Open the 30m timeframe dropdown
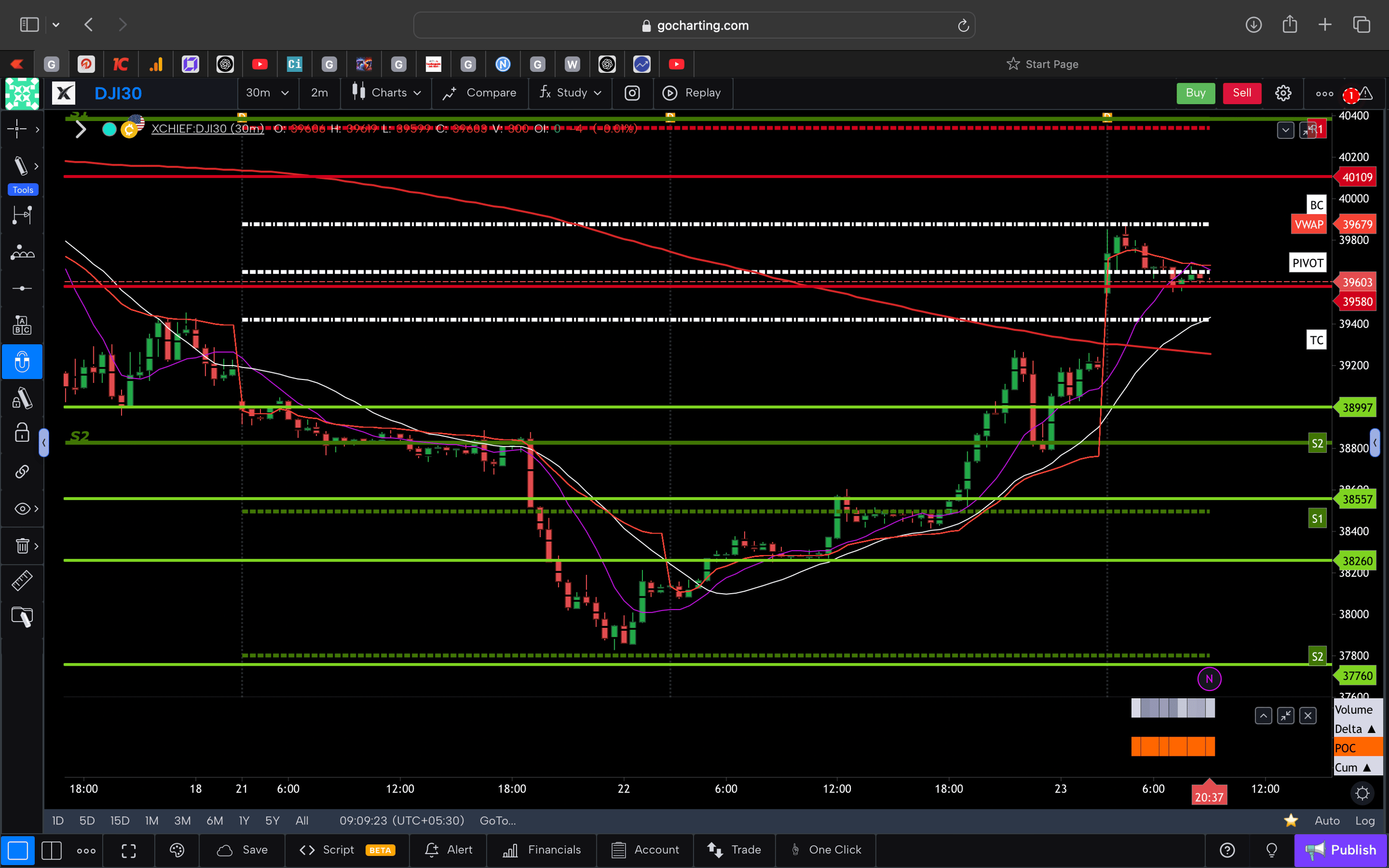Viewport: 1389px width, 868px height. coord(267,92)
